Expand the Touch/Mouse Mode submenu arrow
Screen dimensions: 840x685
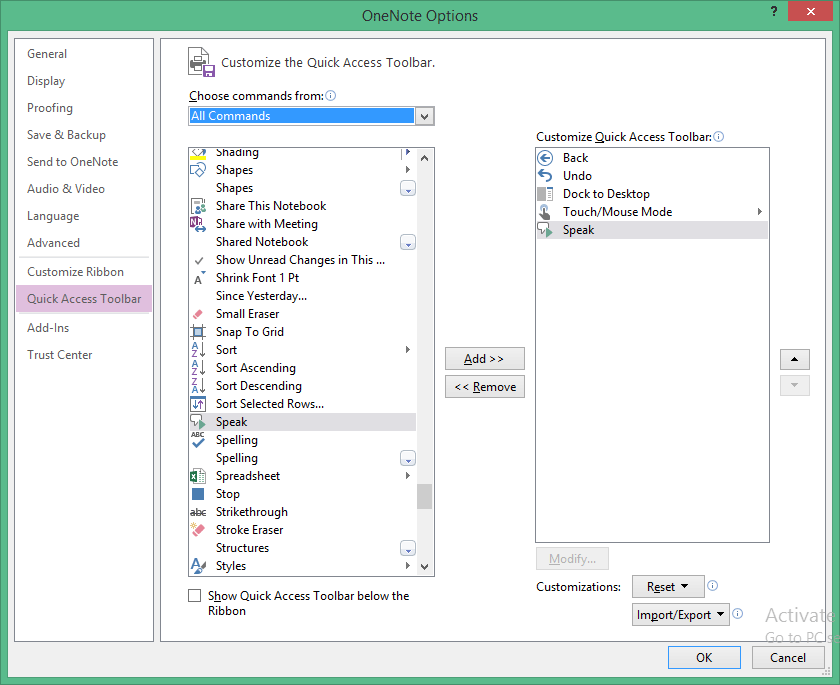pyautogui.click(x=760, y=212)
